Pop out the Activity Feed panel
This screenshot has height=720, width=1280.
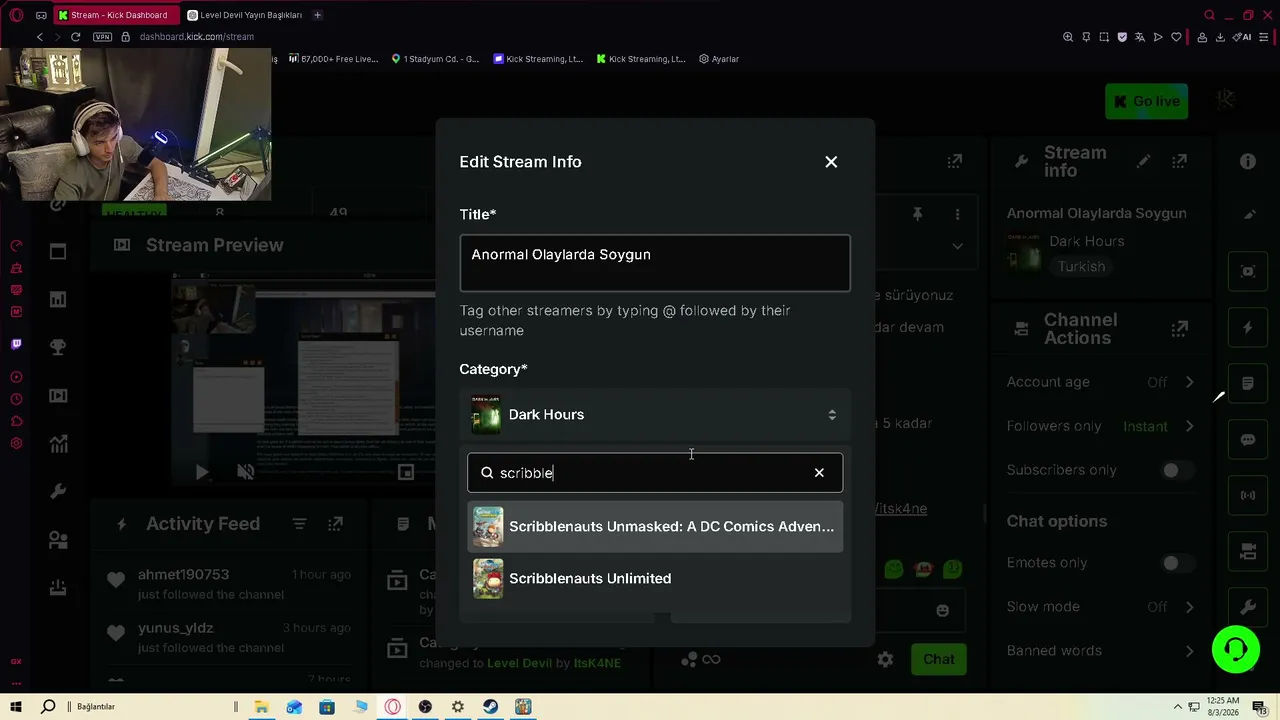336,524
